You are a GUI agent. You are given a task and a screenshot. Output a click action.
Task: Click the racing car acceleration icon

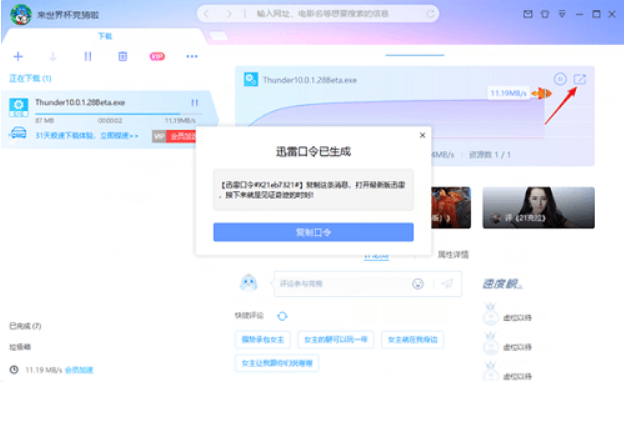click(x=18, y=133)
